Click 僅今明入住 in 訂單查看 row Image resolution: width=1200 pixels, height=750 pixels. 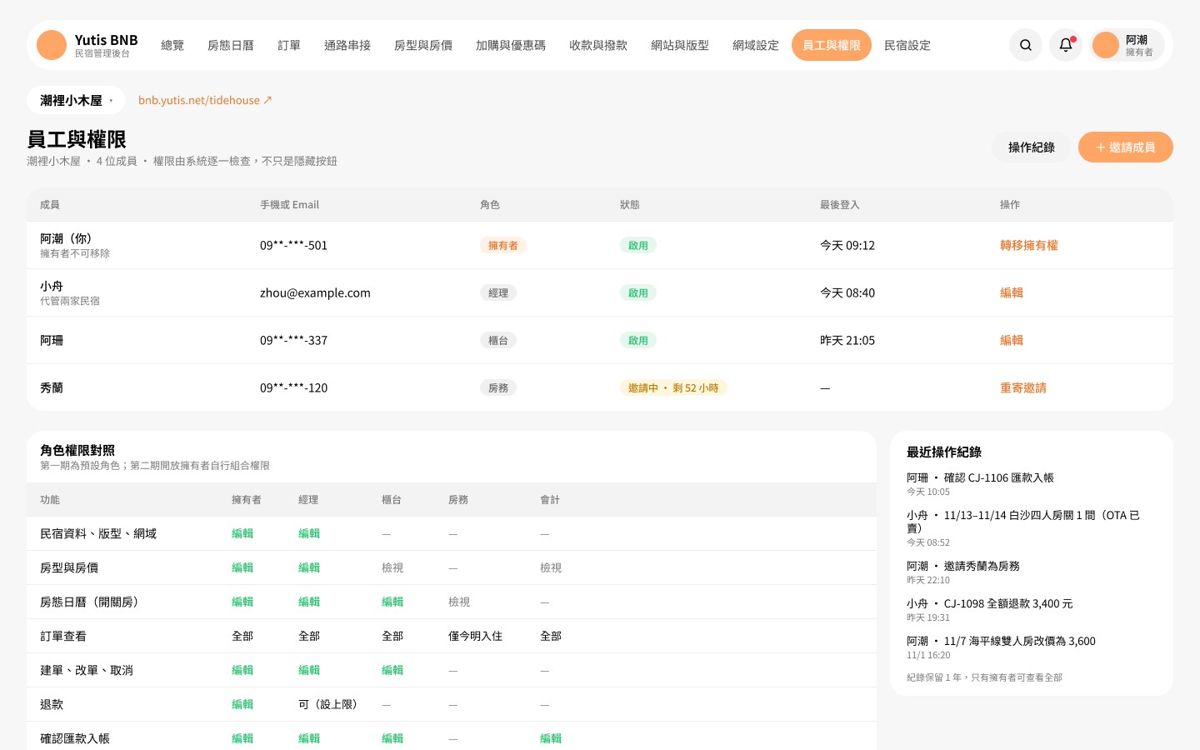click(x=475, y=636)
